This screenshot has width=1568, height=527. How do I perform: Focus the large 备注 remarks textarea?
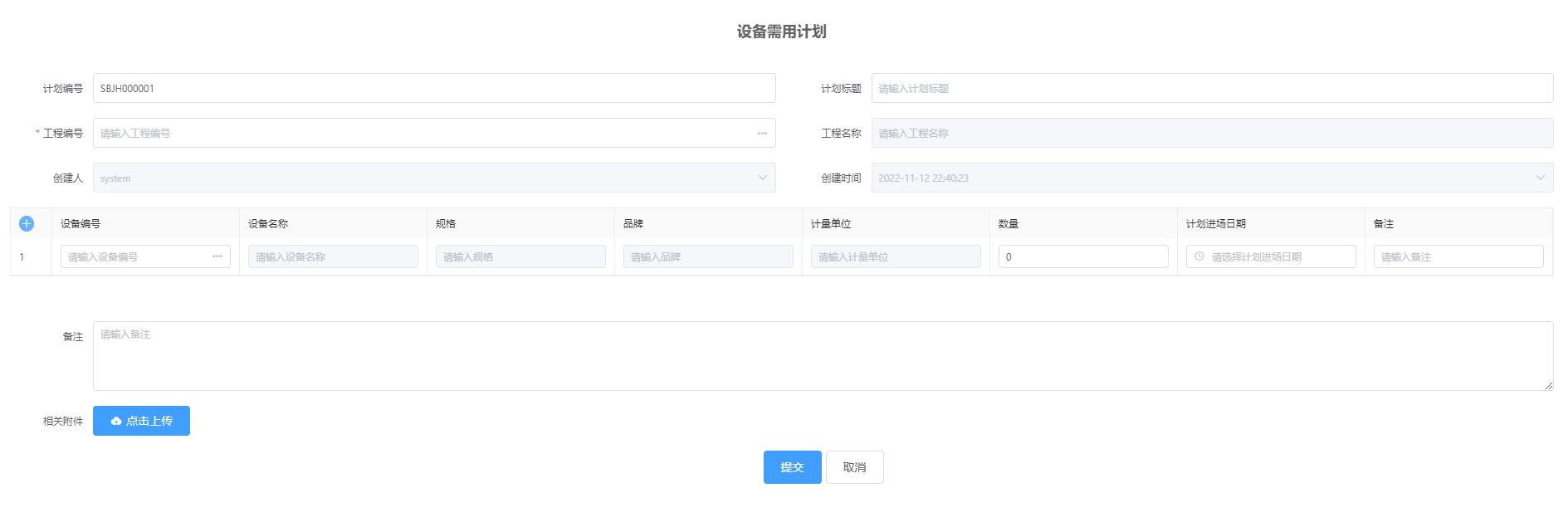pos(823,356)
